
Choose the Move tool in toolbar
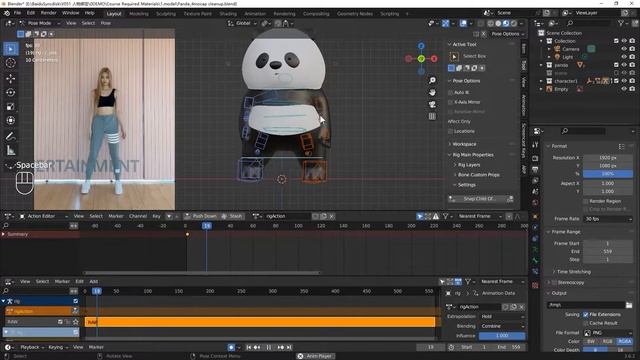(11, 78)
